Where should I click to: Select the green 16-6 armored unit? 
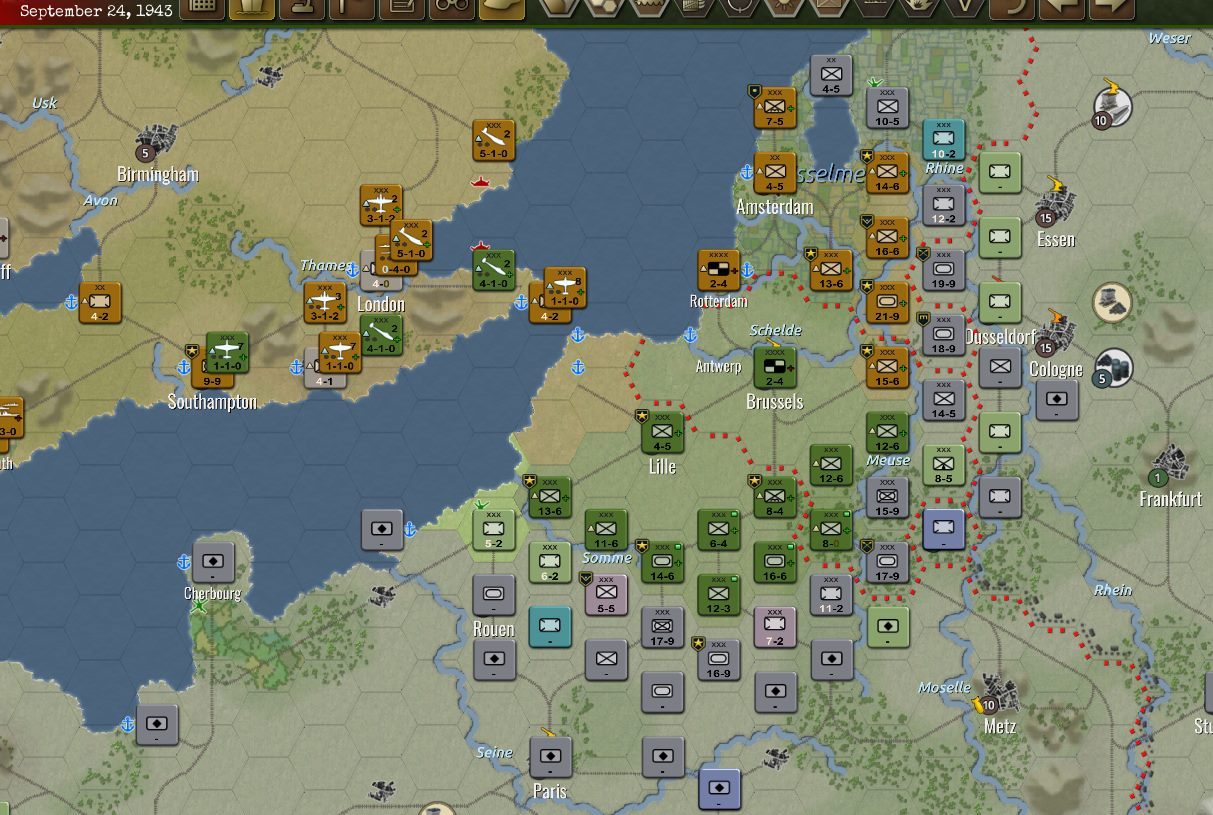tap(775, 562)
